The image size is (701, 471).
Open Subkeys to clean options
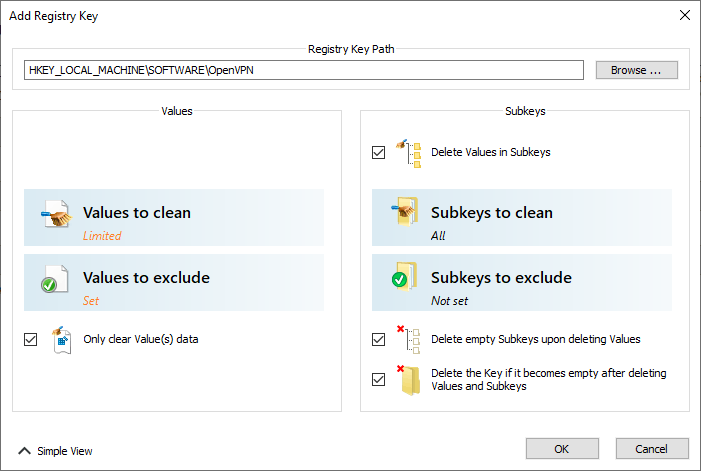[522, 218]
